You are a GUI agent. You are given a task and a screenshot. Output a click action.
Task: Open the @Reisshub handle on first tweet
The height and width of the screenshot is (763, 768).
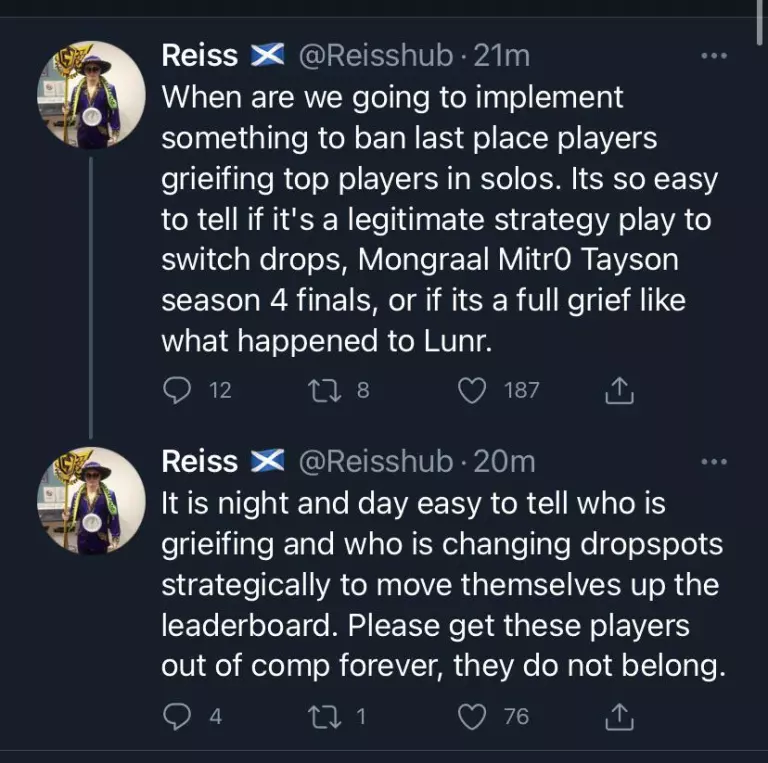point(376,55)
